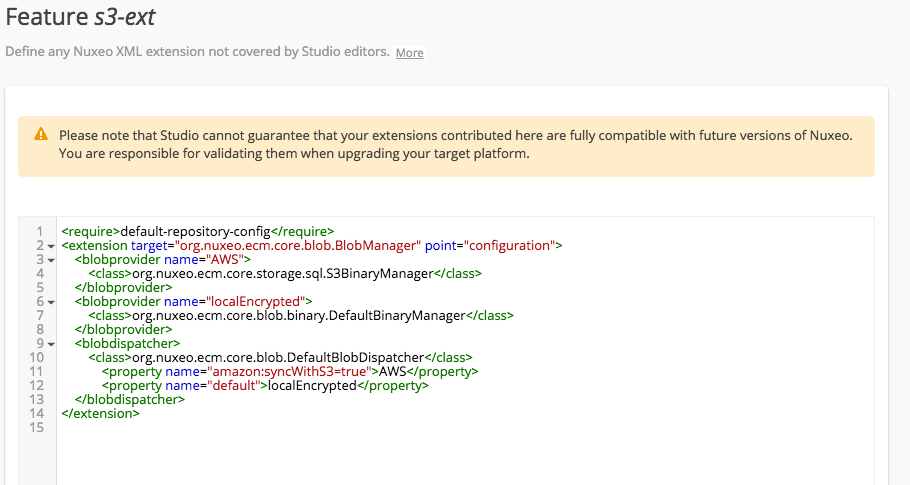Click the closing blobdispatcher tag on line 13
This screenshot has width=910, height=485.
click(129, 399)
